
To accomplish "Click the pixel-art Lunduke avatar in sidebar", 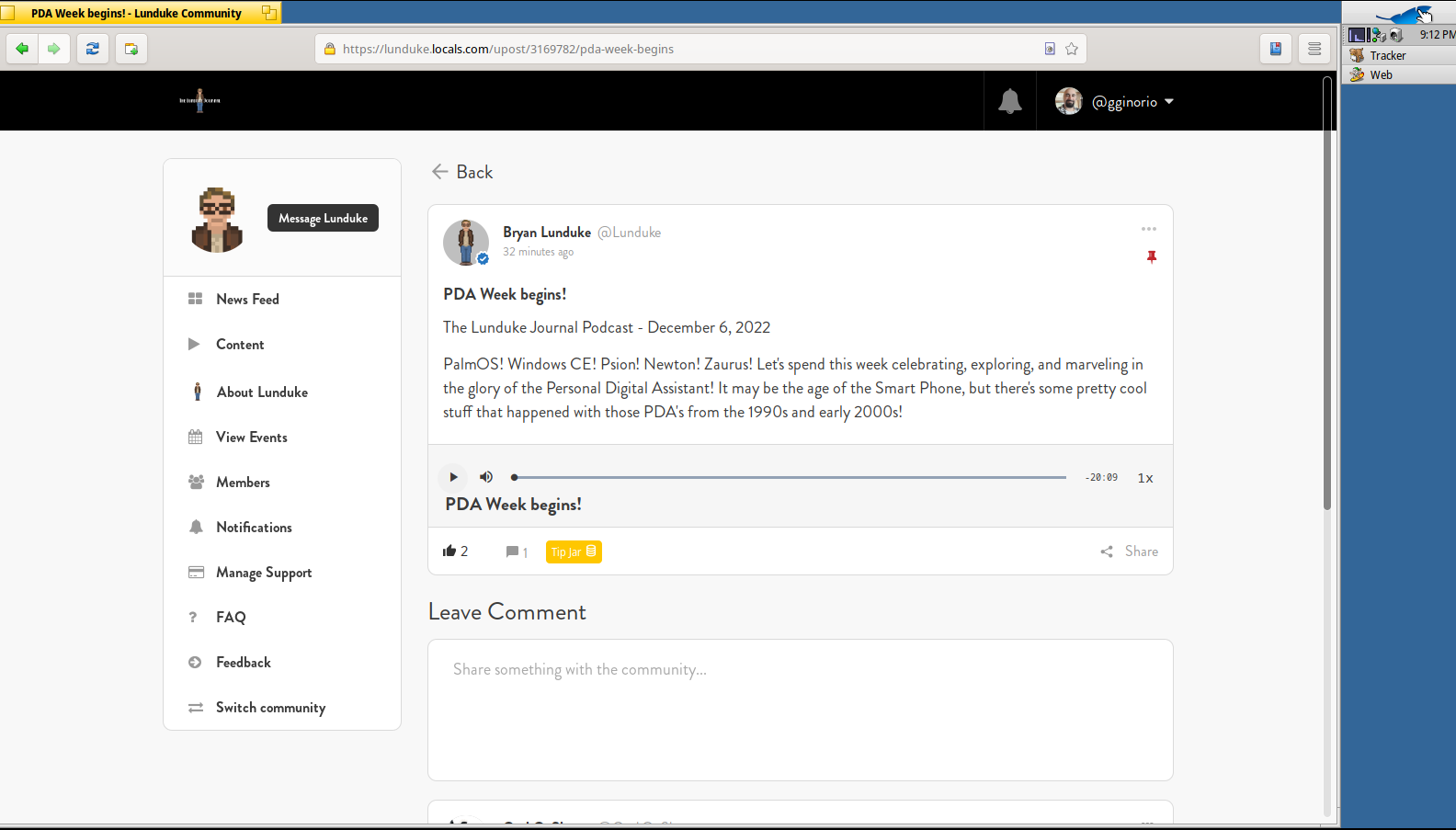I will (x=217, y=220).
